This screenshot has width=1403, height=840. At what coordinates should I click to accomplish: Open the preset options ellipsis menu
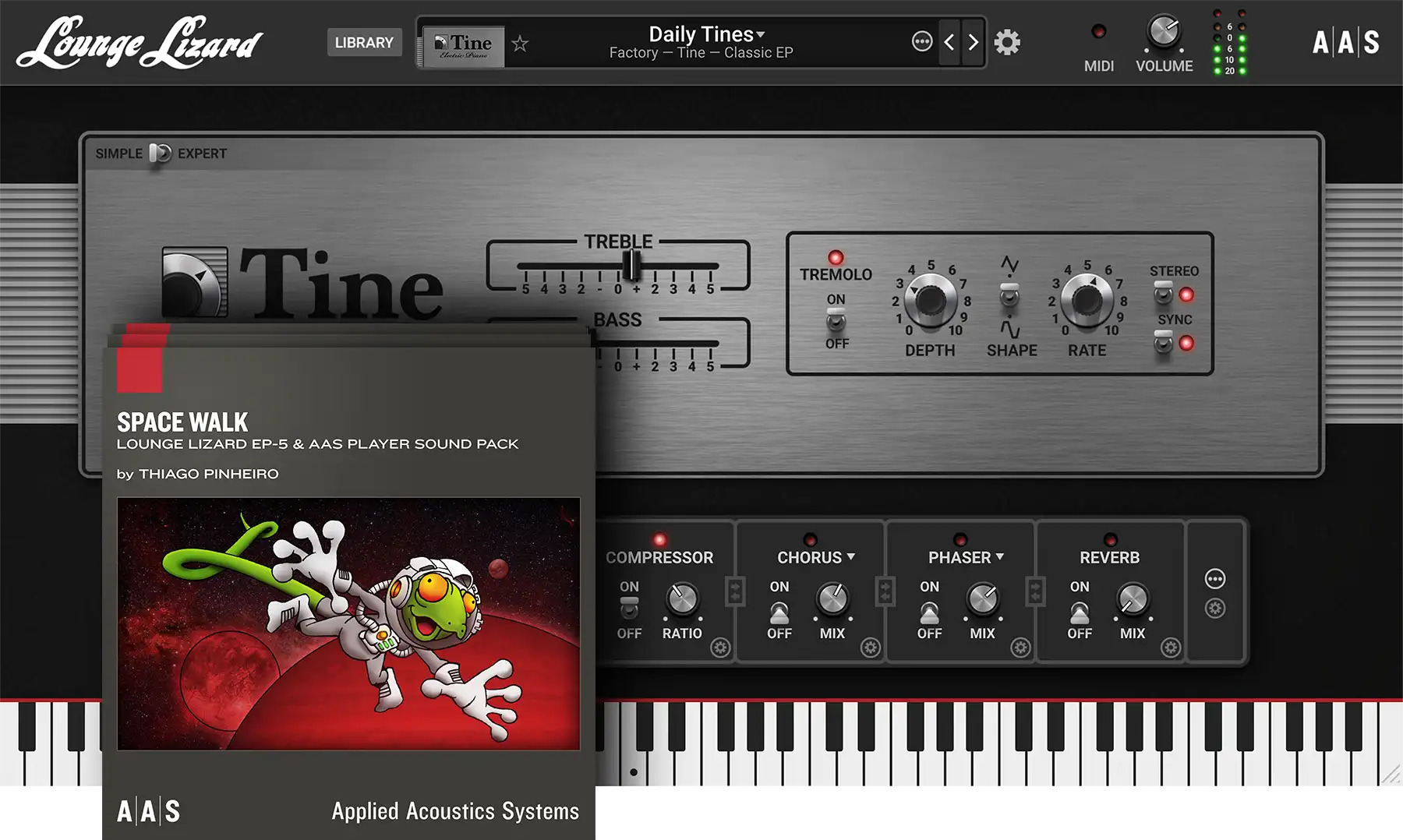[x=921, y=41]
